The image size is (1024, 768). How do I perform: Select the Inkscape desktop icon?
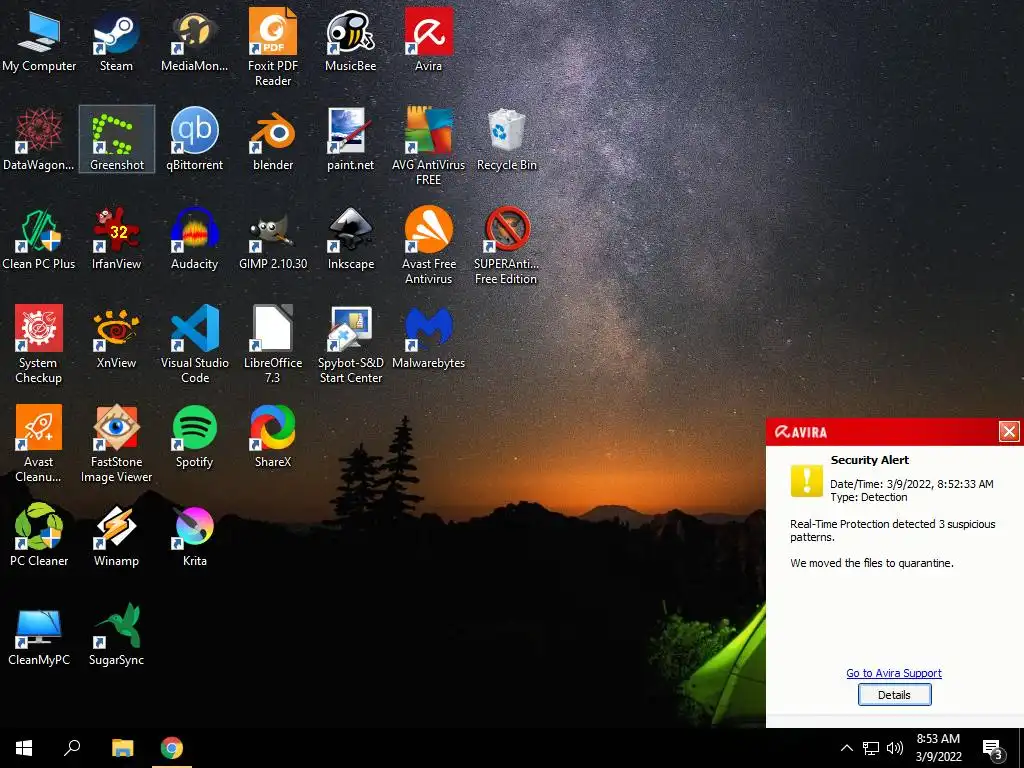tap(351, 239)
